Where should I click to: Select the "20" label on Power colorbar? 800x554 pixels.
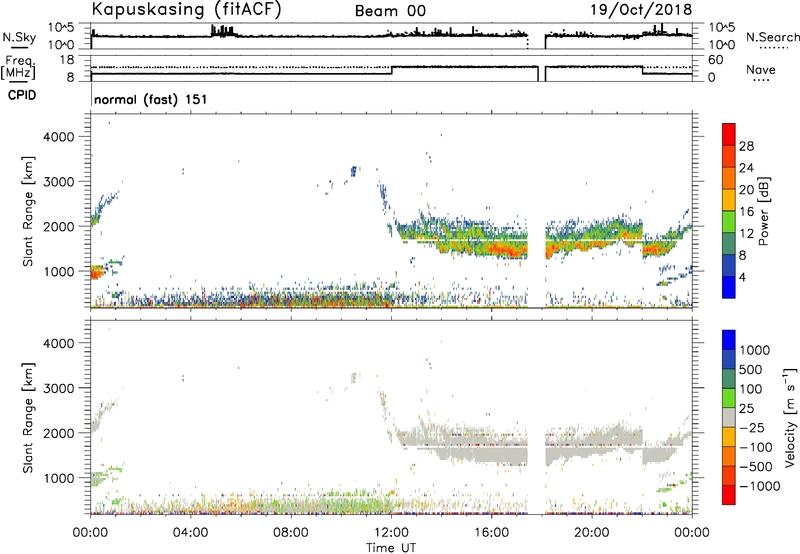(x=746, y=190)
